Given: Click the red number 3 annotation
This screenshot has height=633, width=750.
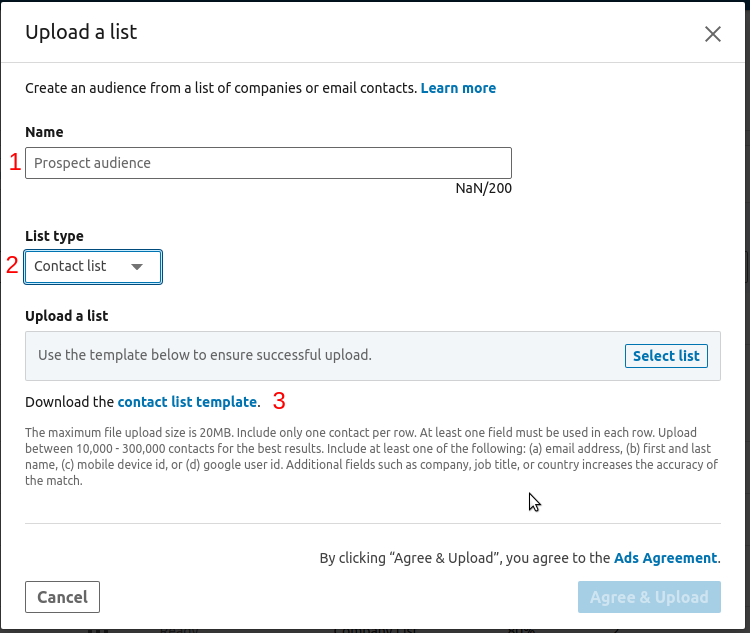Looking at the screenshot, I should click(279, 402).
